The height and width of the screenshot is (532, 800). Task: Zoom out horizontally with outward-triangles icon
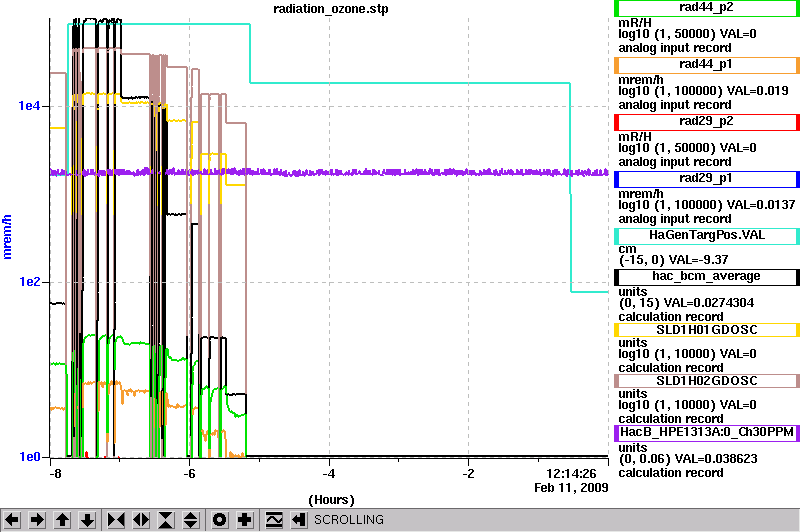pos(141,520)
